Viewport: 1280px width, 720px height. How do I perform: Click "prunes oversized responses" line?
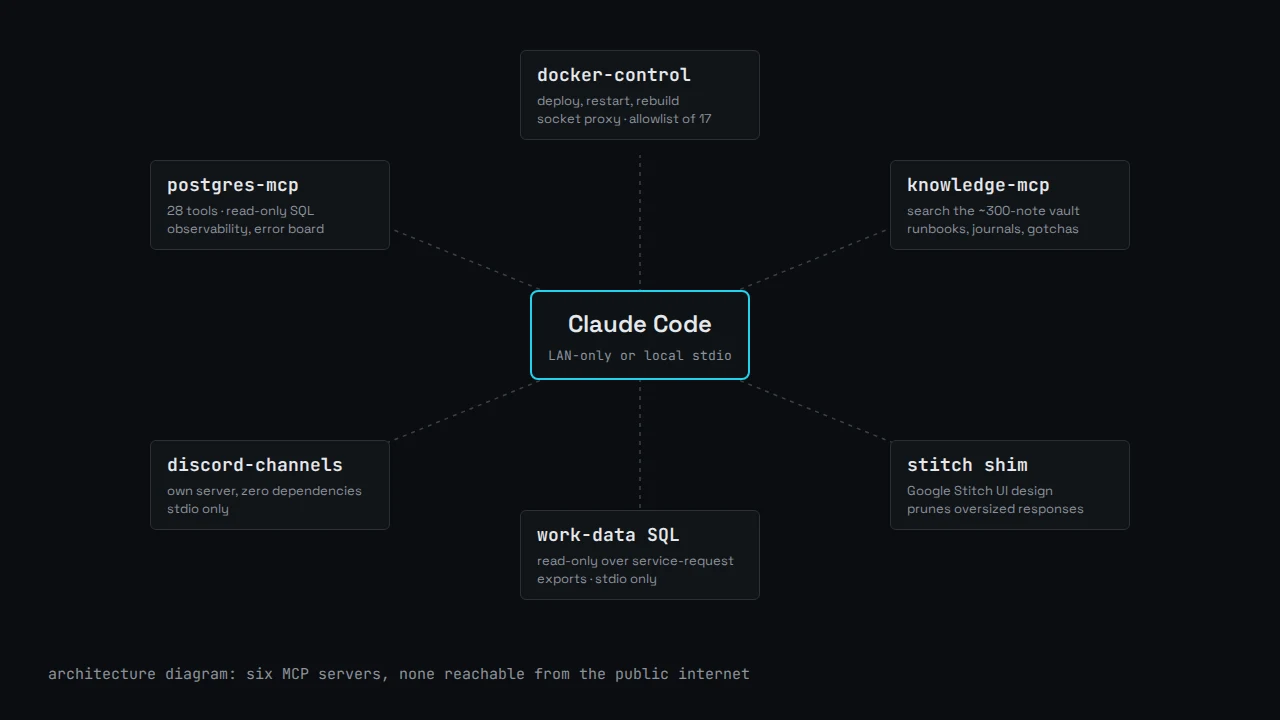[995, 509]
